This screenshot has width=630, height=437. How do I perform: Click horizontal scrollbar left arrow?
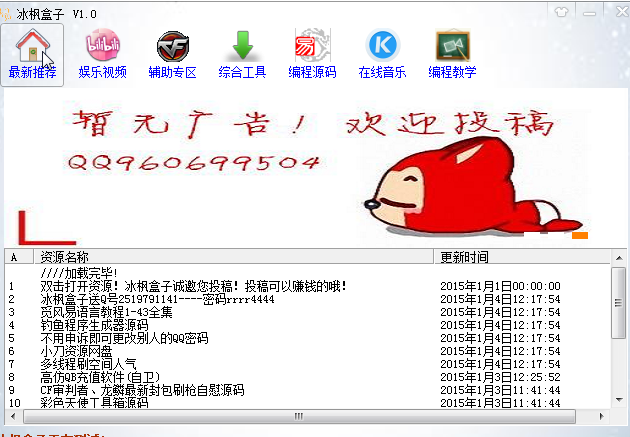[x=13, y=416]
